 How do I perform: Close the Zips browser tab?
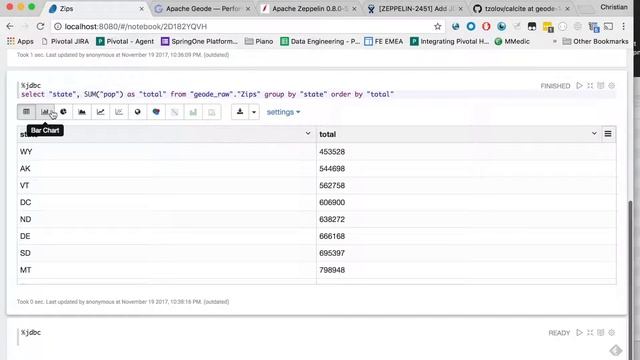pos(142,9)
